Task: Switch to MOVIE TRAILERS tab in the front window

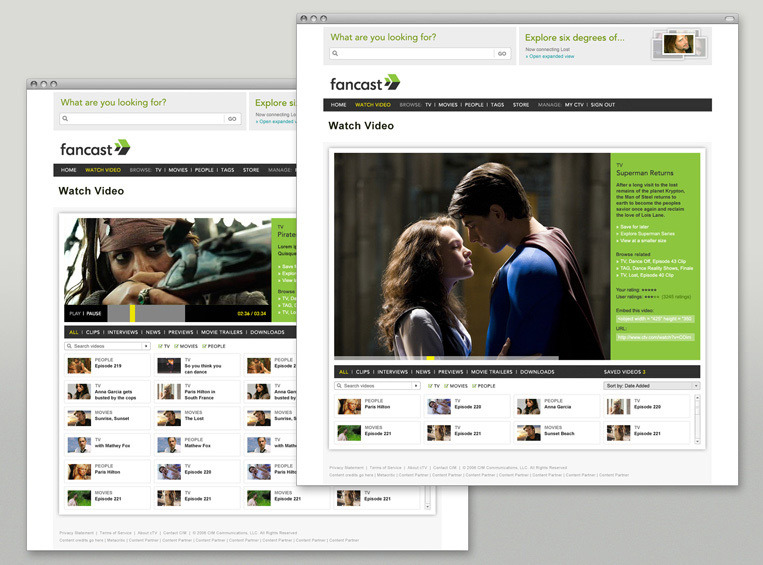Action: pyautogui.click(x=492, y=372)
